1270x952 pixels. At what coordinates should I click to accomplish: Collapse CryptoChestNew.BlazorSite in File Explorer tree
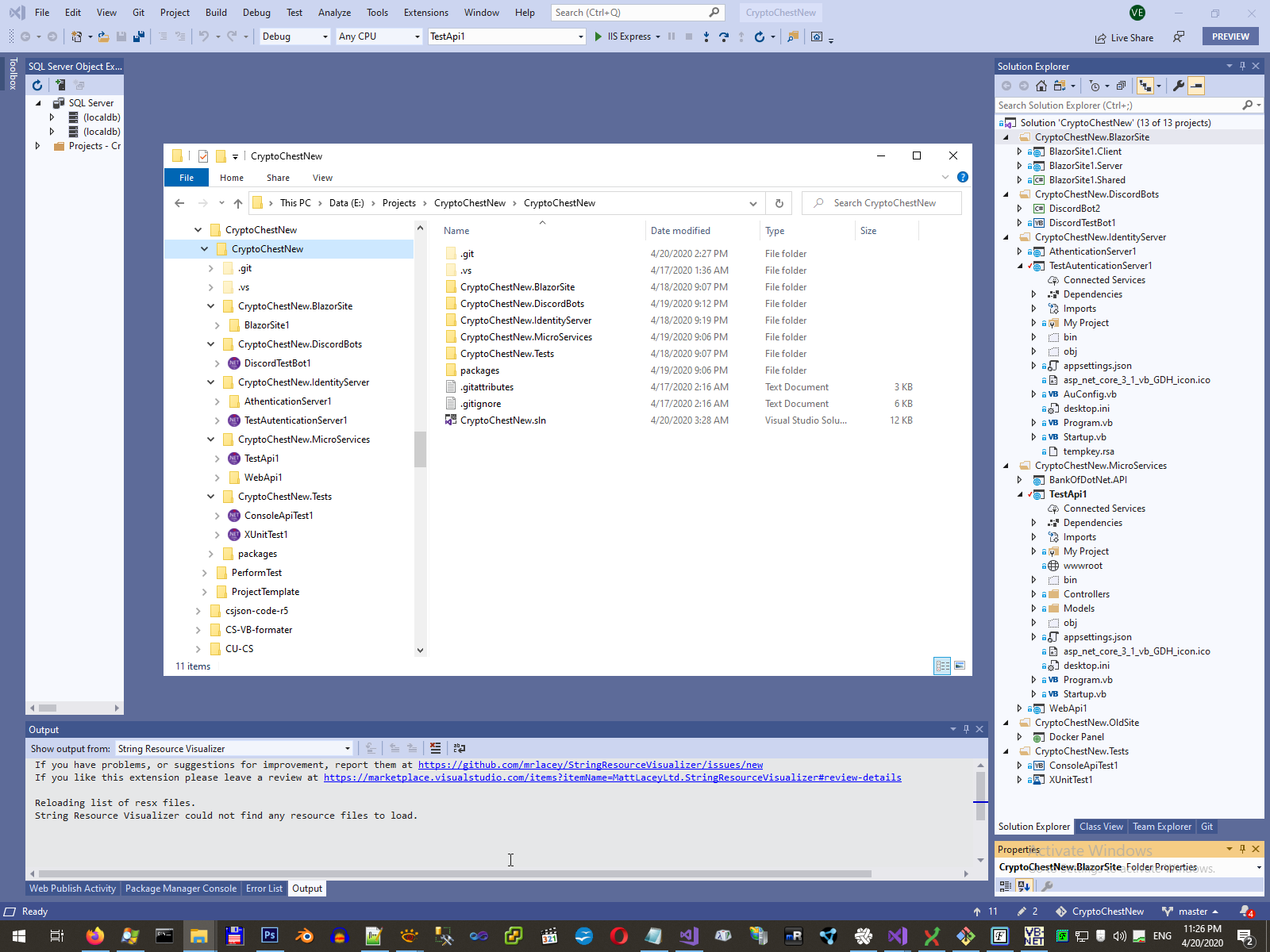coord(210,306)
